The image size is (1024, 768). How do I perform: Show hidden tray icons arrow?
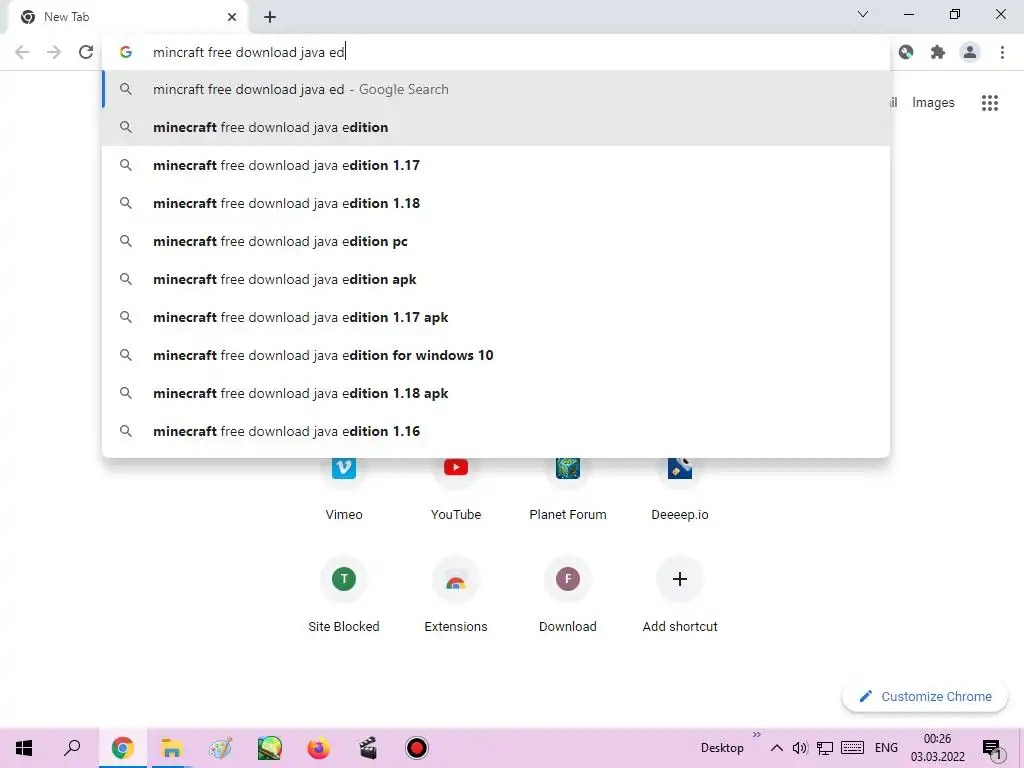pyautogui.click(x=776, y=748)
